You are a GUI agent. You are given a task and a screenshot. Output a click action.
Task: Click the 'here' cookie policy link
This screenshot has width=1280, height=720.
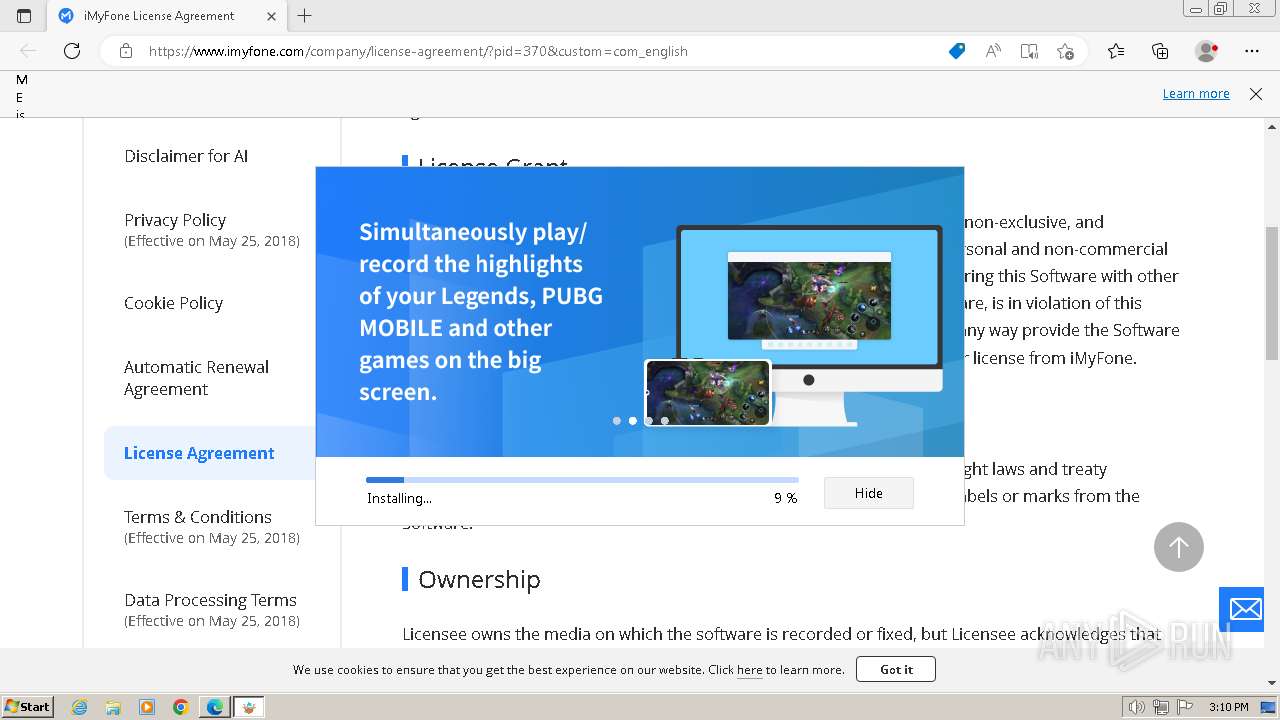click(750, 670)
